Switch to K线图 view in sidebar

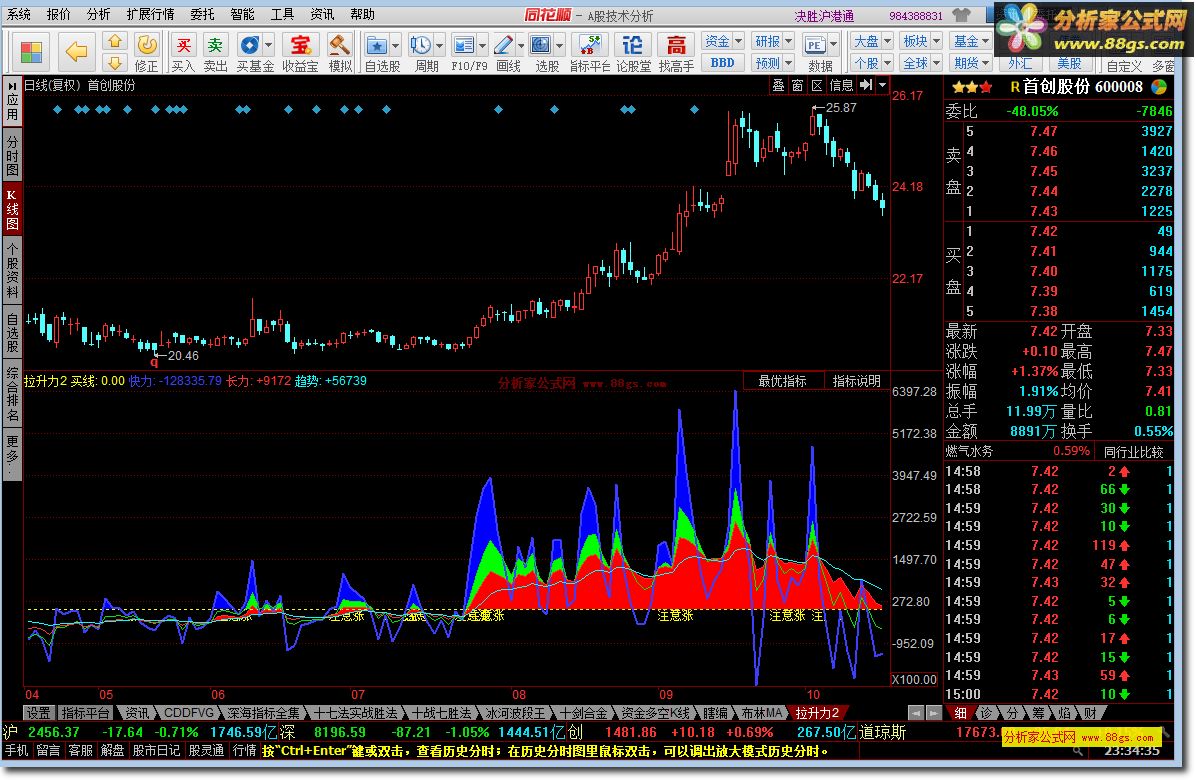point(12,209)
